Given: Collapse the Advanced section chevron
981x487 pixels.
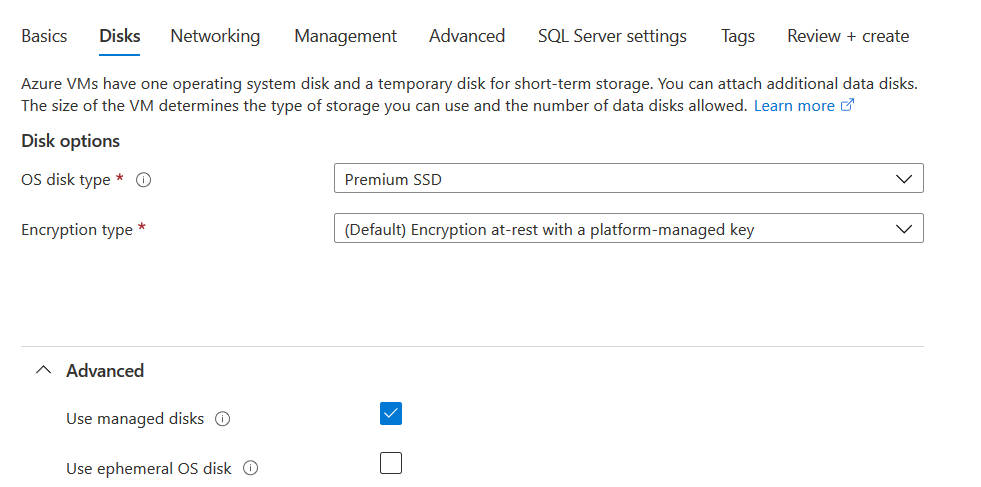Looking at the screenshot, I should pos(42,370).
